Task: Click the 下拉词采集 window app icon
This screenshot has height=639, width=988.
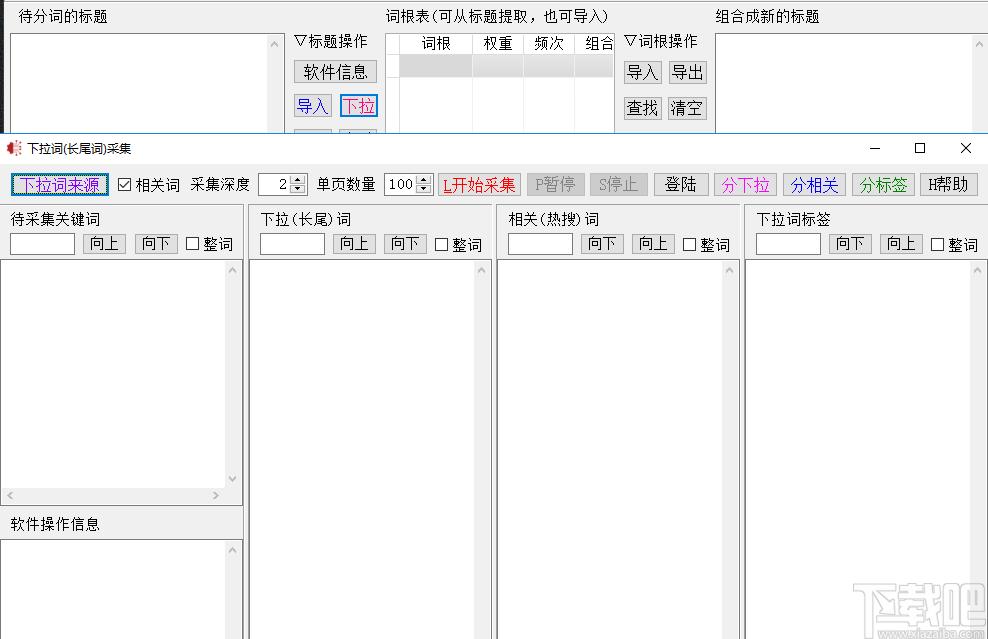Action: [x=14, y=149]
